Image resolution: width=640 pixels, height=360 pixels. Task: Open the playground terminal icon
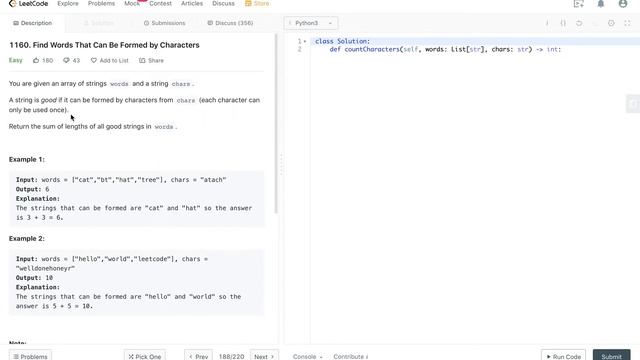pos(578,4)
